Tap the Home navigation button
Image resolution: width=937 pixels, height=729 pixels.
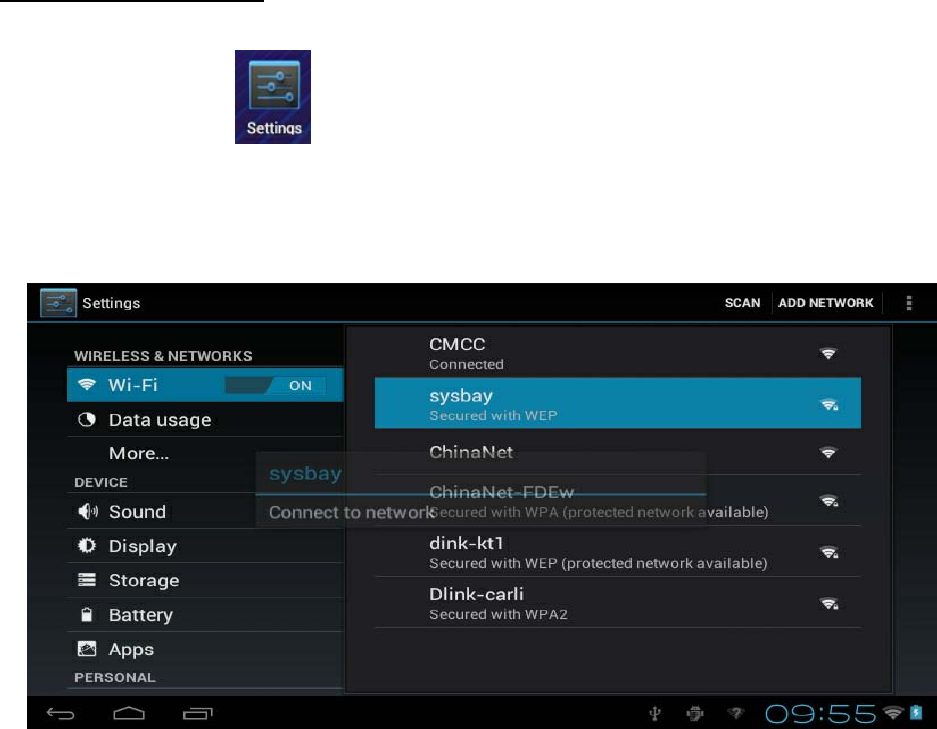(128, 713)
